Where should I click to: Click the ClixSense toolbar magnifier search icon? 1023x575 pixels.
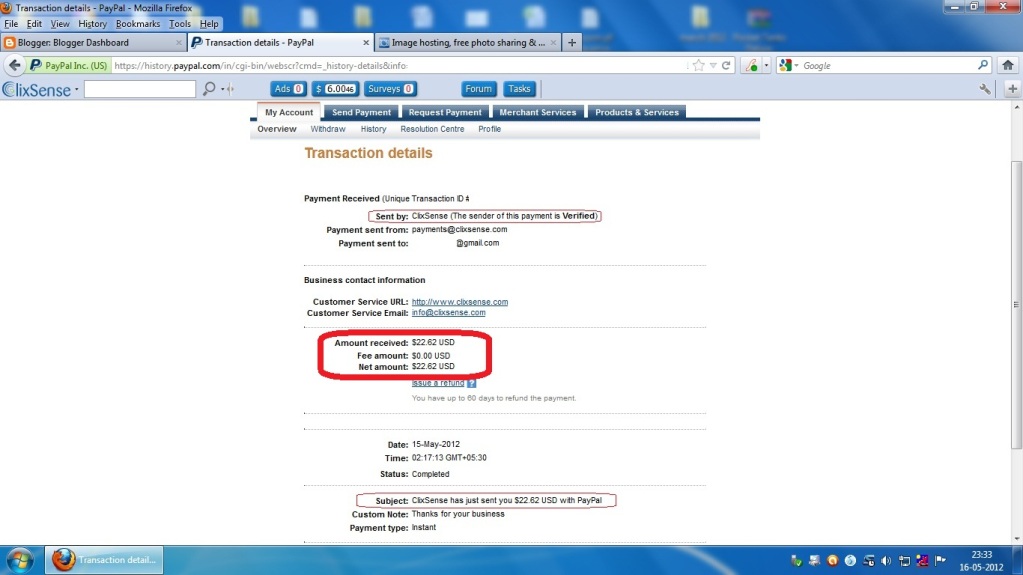(209, 89)
